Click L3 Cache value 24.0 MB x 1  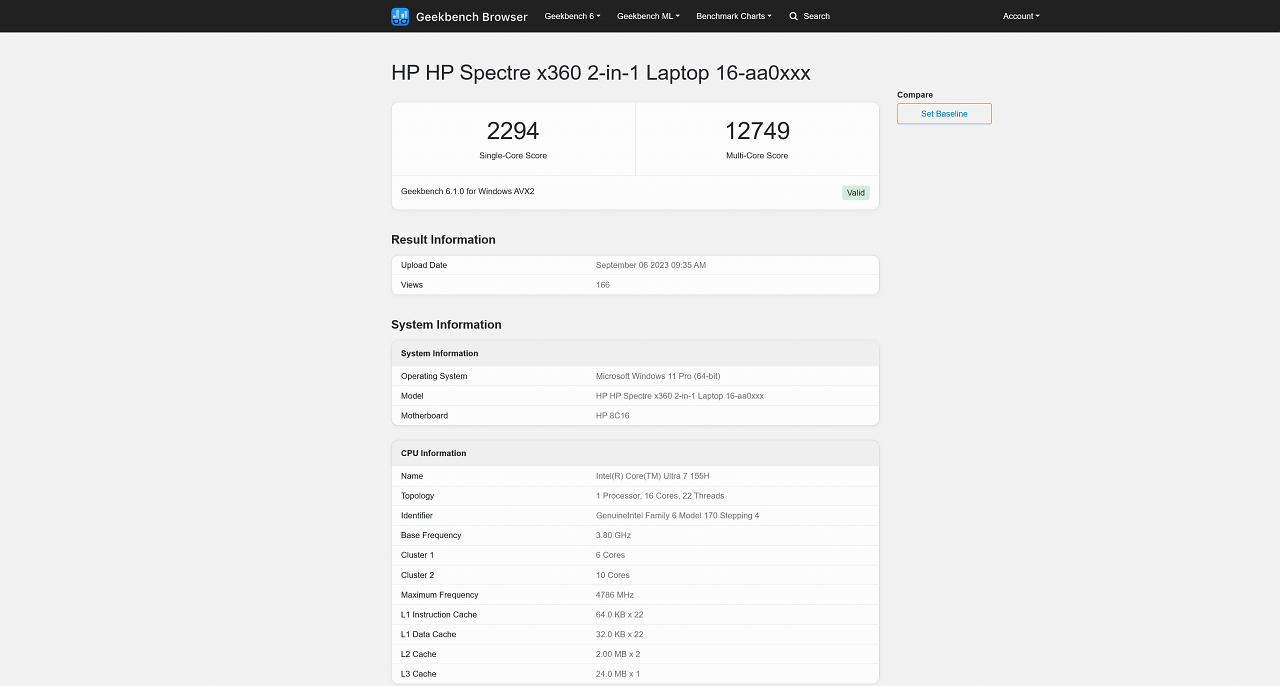(618, 674)
